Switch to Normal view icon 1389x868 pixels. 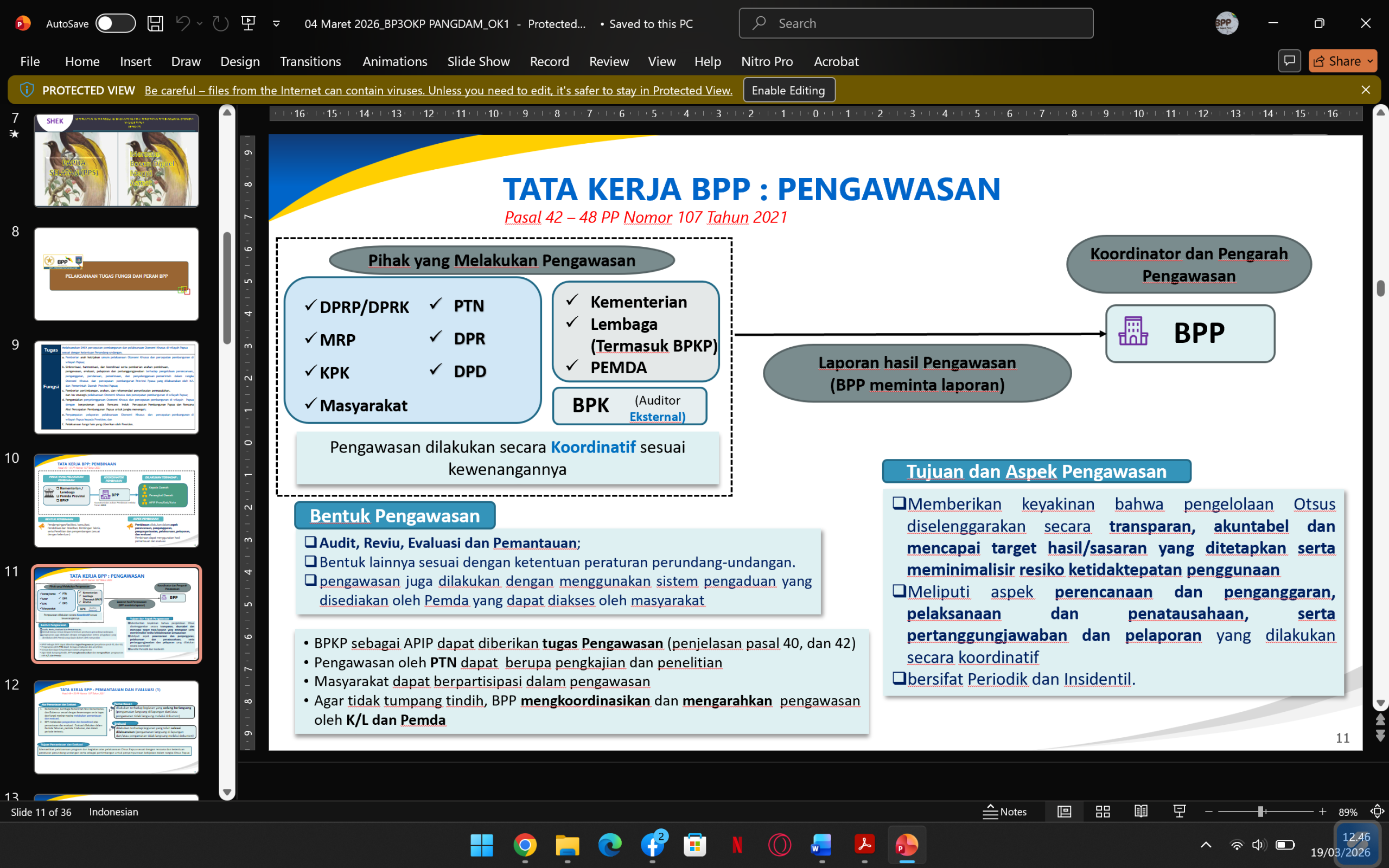(1064, 811)
